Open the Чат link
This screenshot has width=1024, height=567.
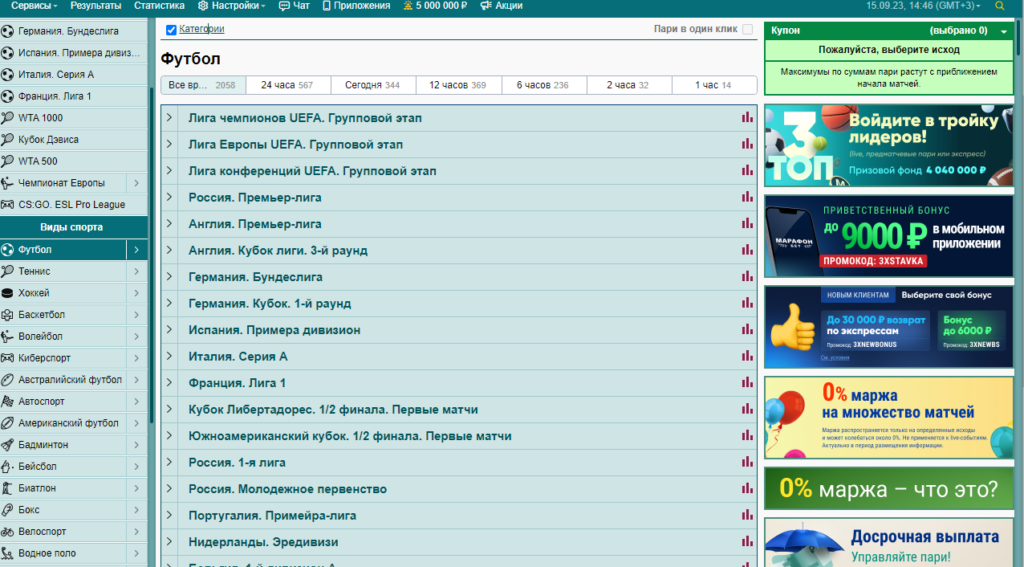point(294,6)
